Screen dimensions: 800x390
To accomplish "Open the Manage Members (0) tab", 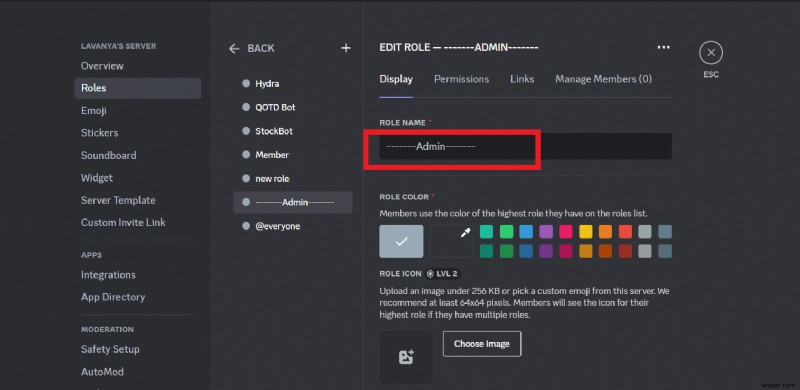I will (604, 79).
